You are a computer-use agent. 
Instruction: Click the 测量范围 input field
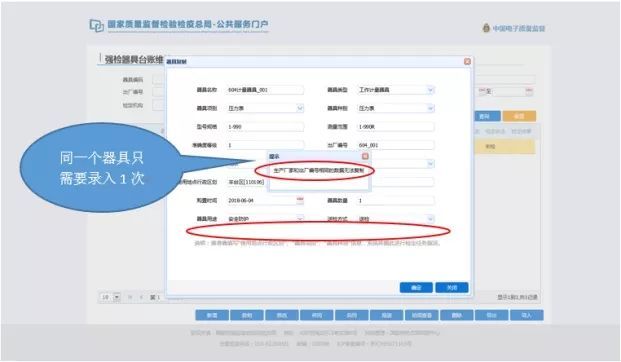click(x=395, y=127)
